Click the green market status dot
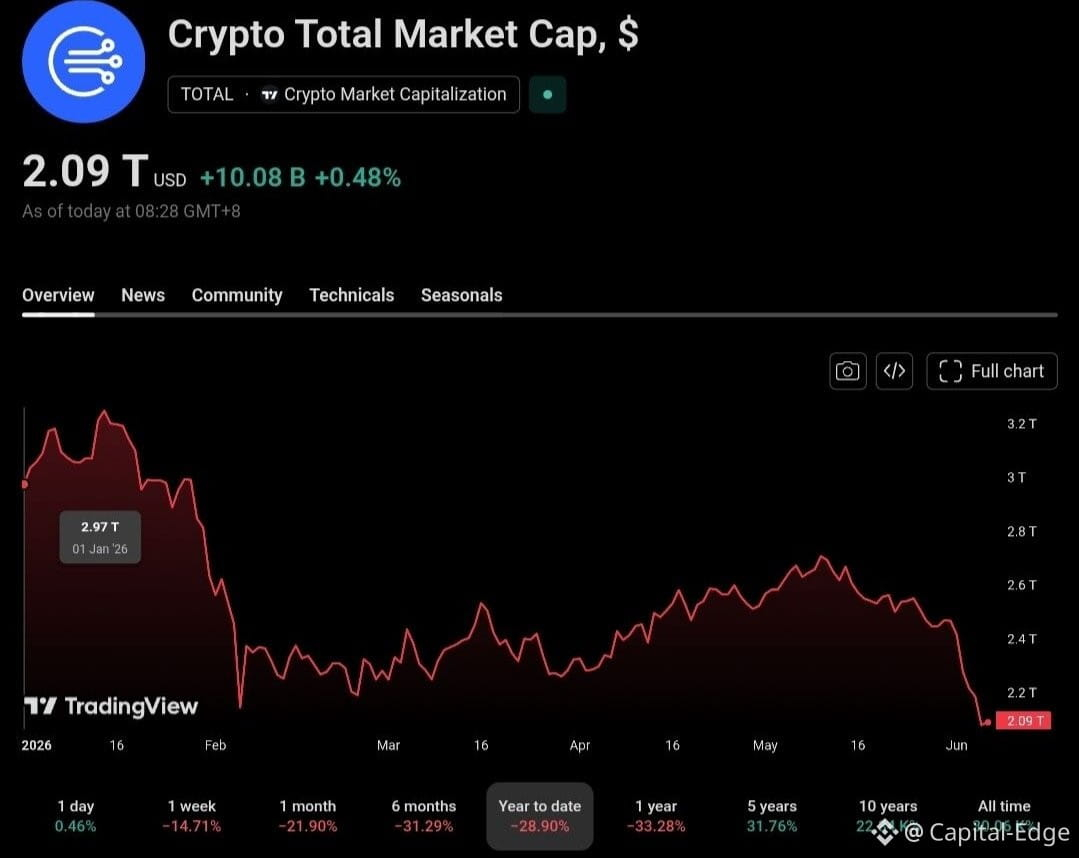 point(548,94)
